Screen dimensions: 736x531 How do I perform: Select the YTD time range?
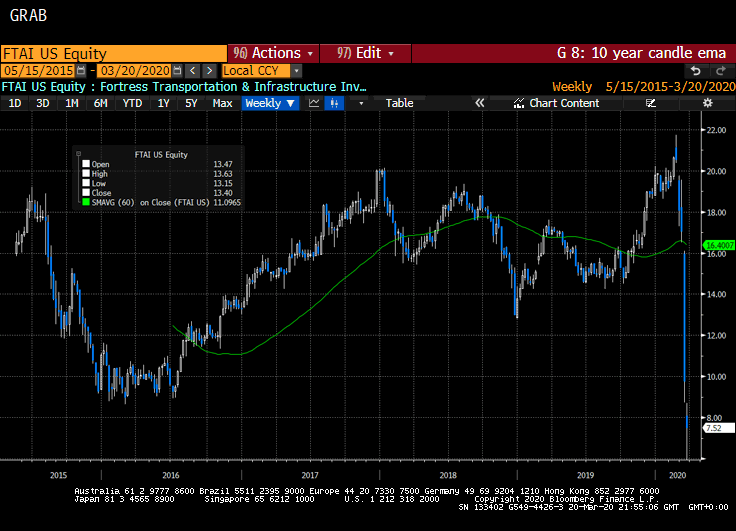(131, 103)
